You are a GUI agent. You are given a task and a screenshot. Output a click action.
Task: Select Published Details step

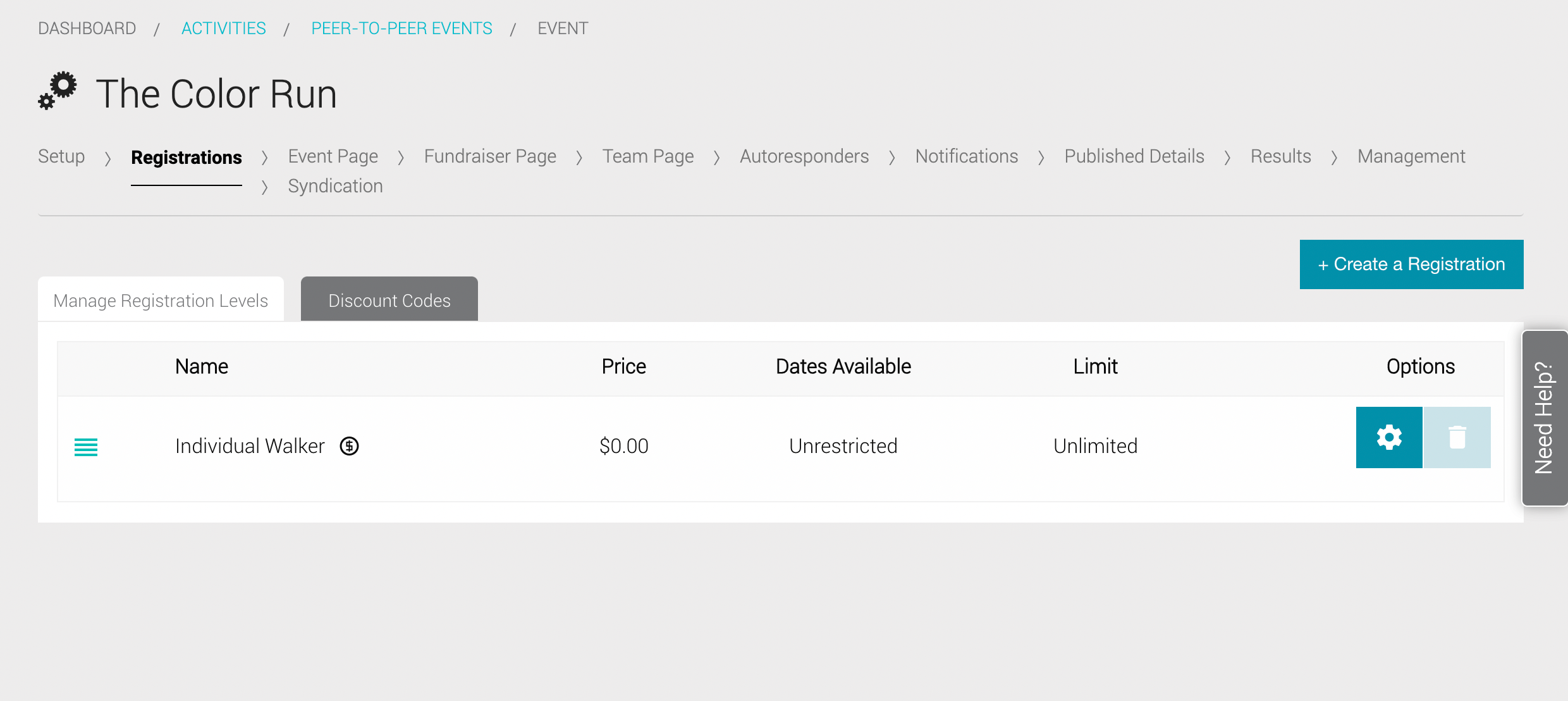(1134, 156)
